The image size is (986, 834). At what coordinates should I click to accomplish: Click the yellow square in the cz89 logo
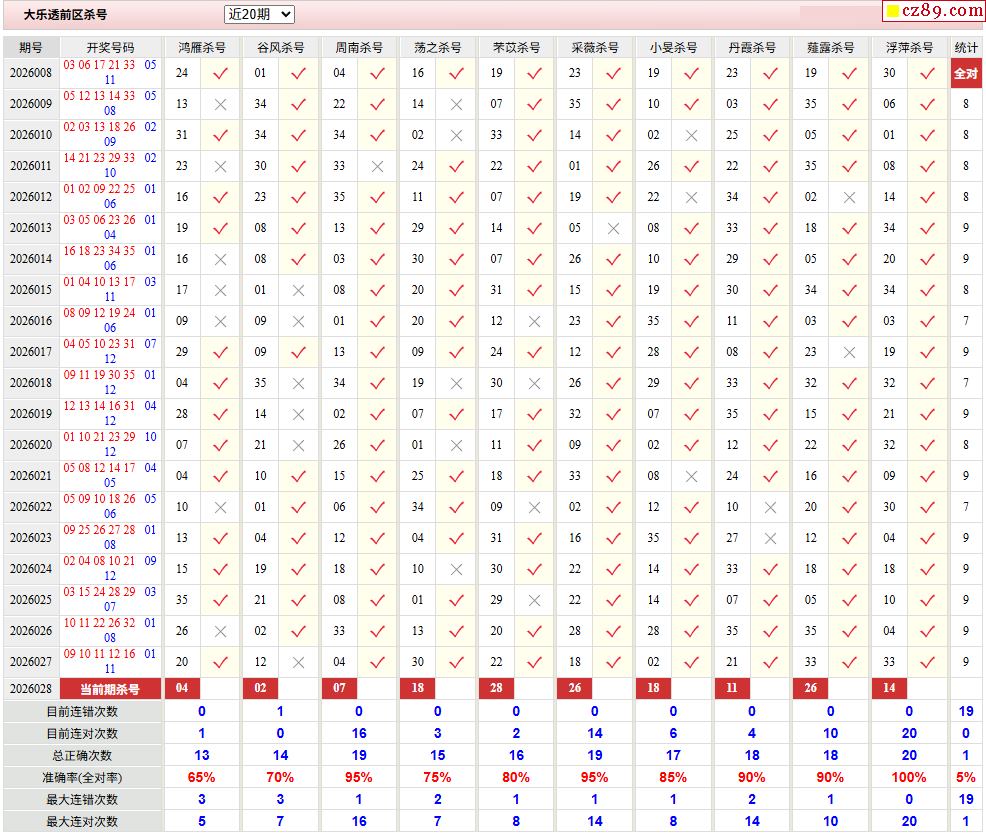coord(892,12)
